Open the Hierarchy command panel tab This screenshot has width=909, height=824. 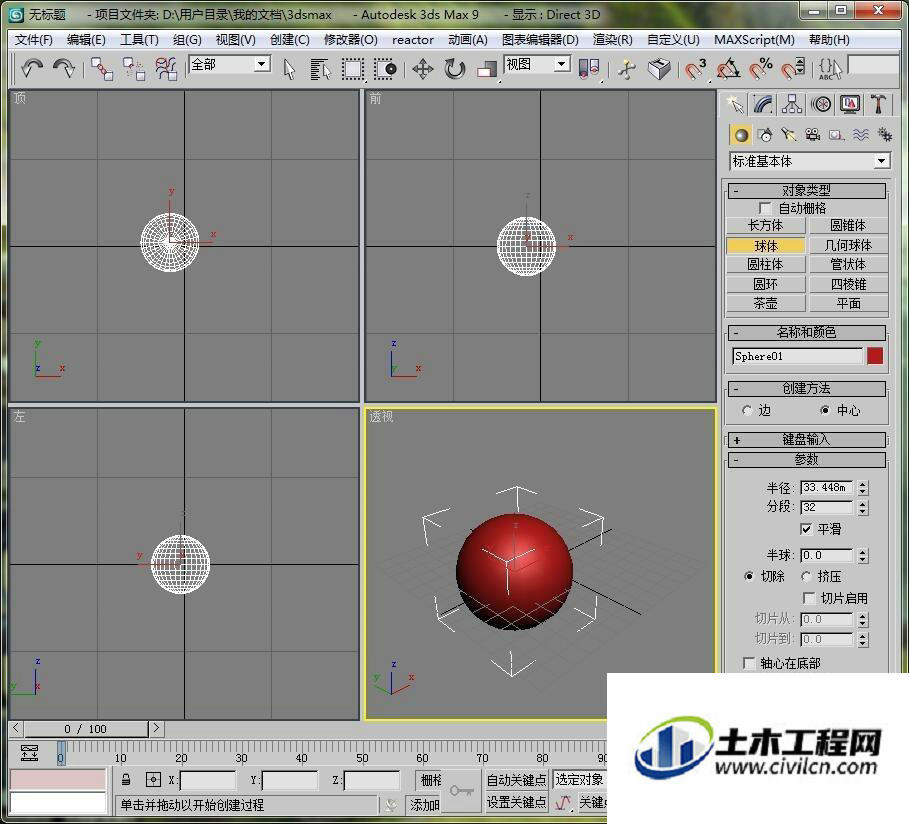(792, 104)
